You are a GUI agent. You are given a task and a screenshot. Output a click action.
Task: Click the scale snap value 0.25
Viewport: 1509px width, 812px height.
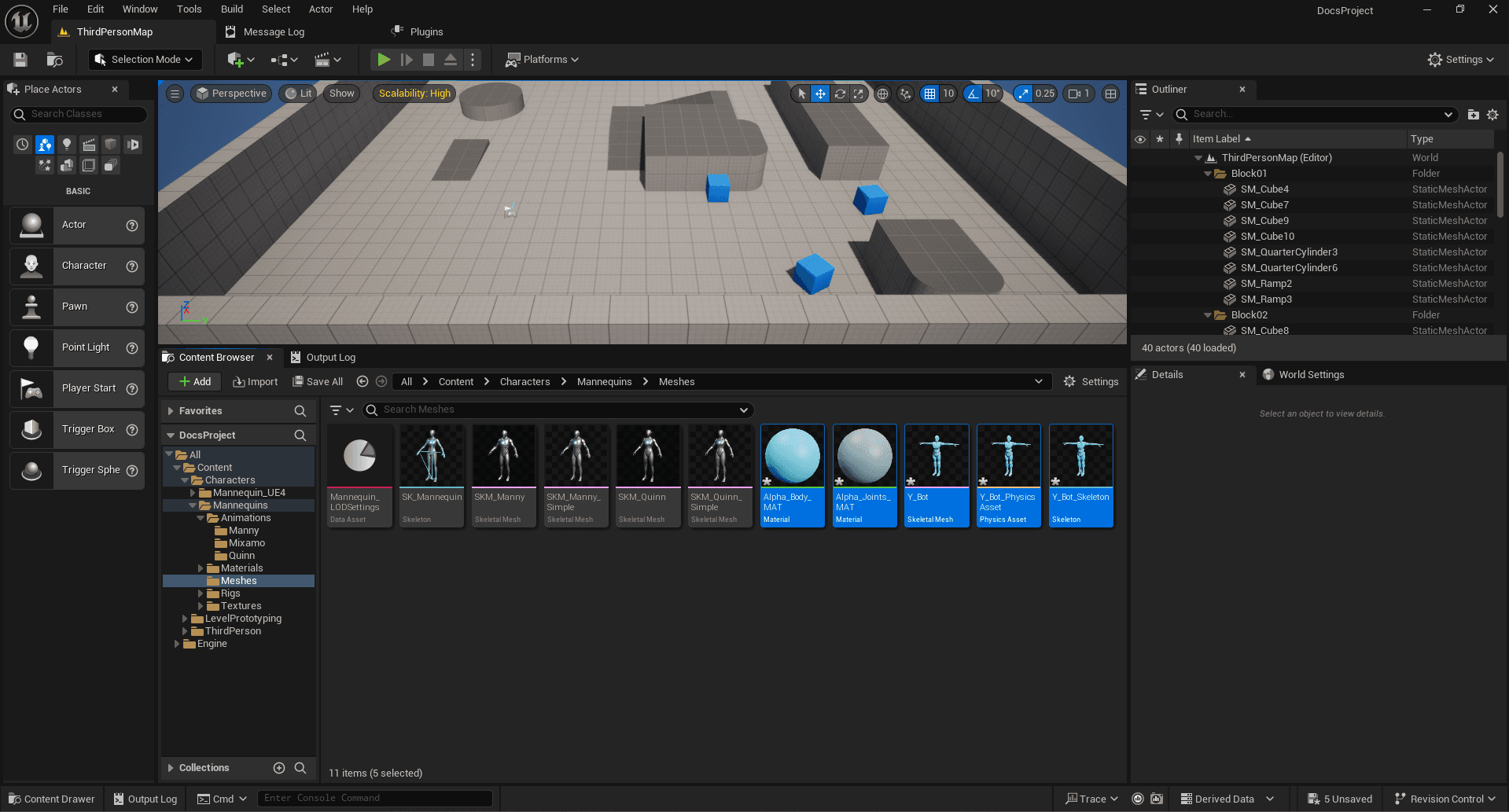click(x=1045, y=94)
